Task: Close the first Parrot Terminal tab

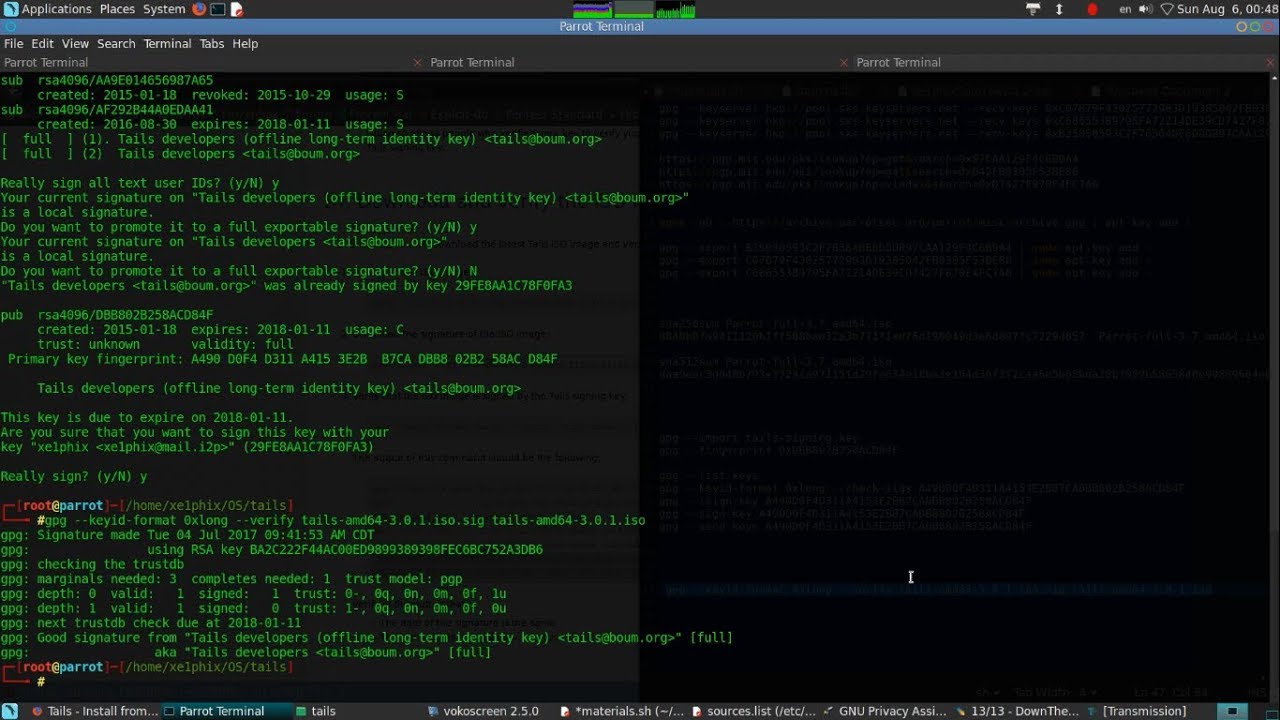Action: click(418, 62)
